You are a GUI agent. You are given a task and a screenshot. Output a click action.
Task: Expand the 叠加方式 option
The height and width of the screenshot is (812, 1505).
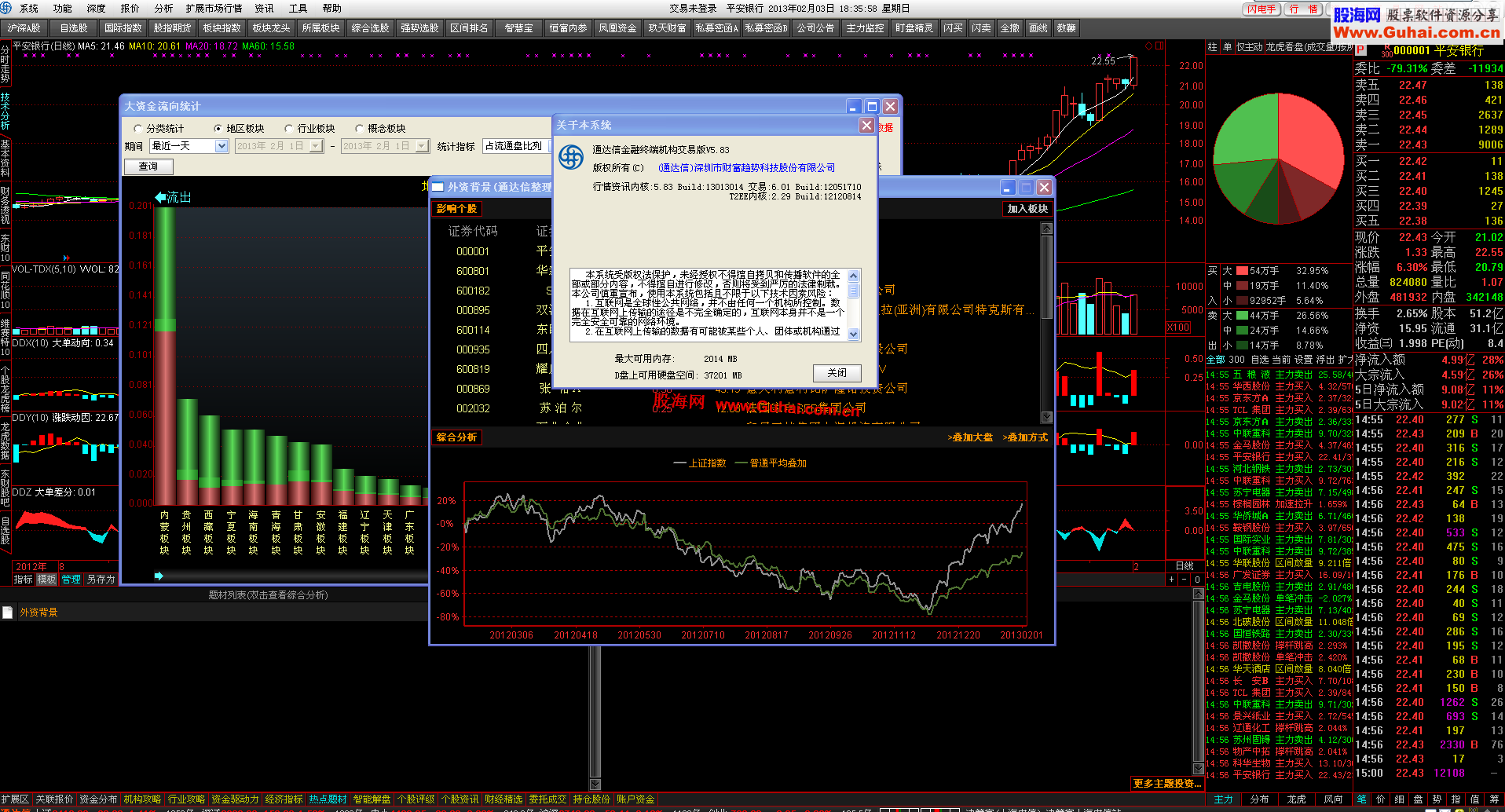(1025, 437)
